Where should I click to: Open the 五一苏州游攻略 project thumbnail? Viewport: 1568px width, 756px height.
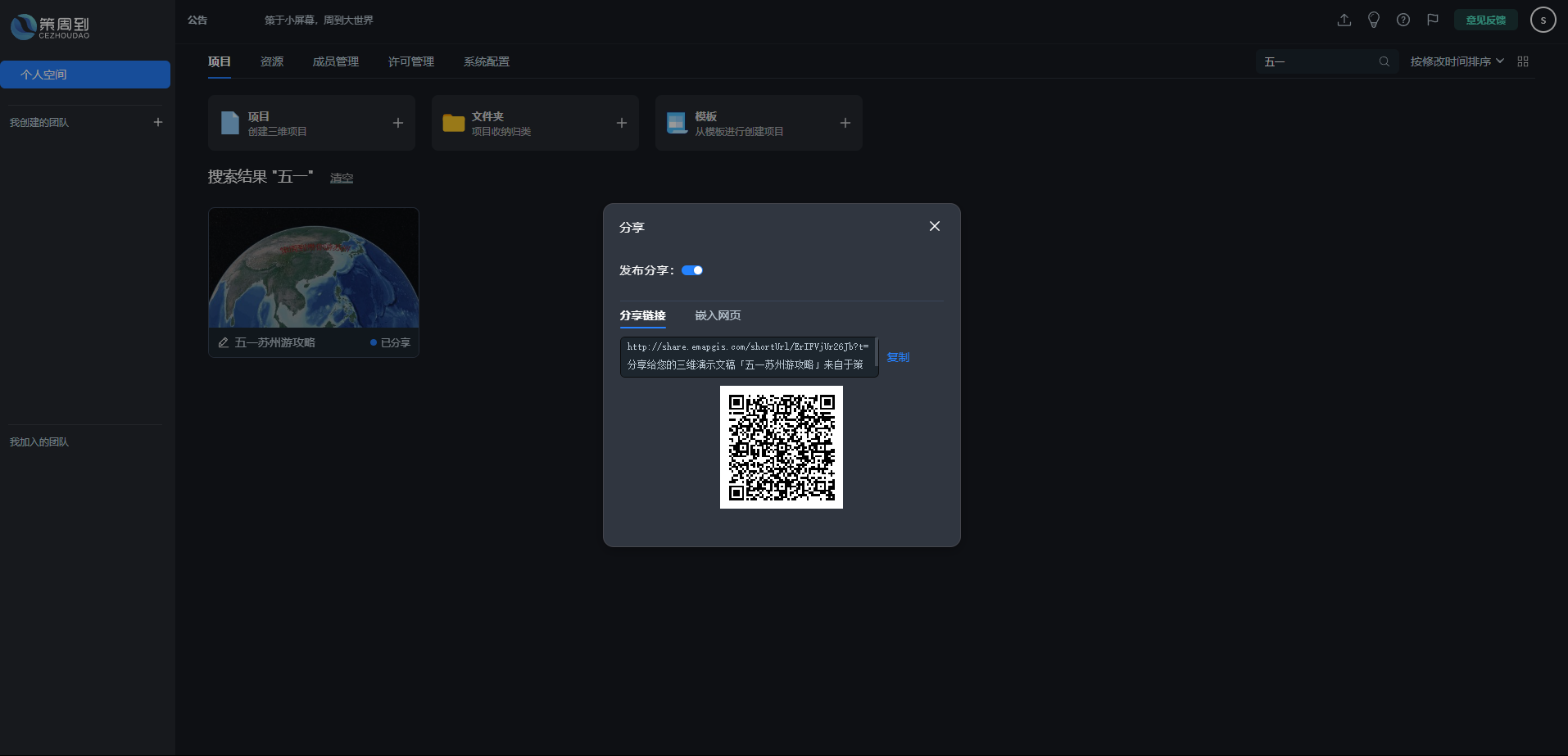point(314,268)
